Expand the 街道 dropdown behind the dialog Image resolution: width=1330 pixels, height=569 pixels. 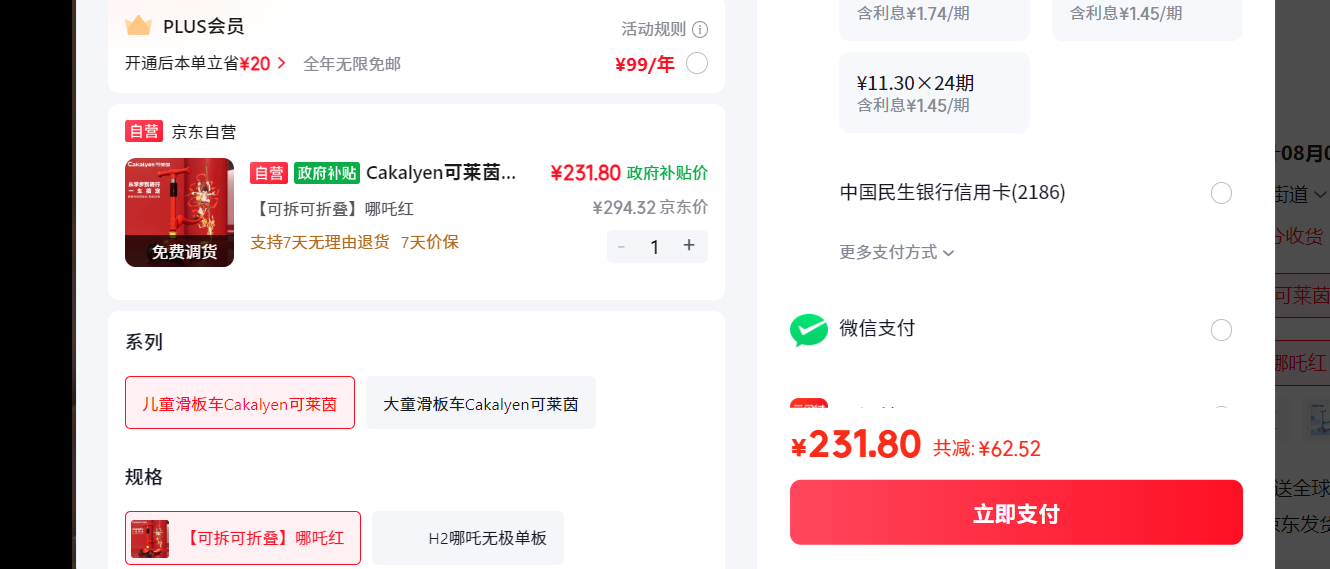click(1302, 194)
